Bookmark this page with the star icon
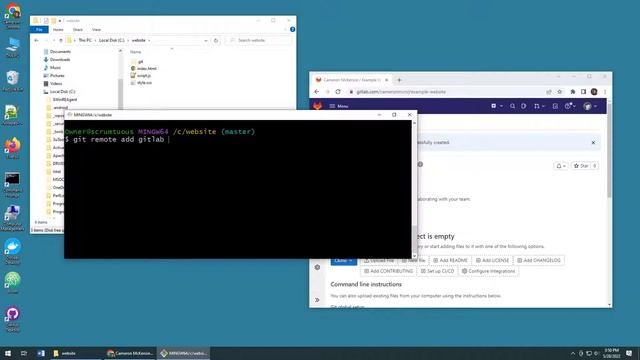This screenshot has width=640, height=360. point(560,92)
